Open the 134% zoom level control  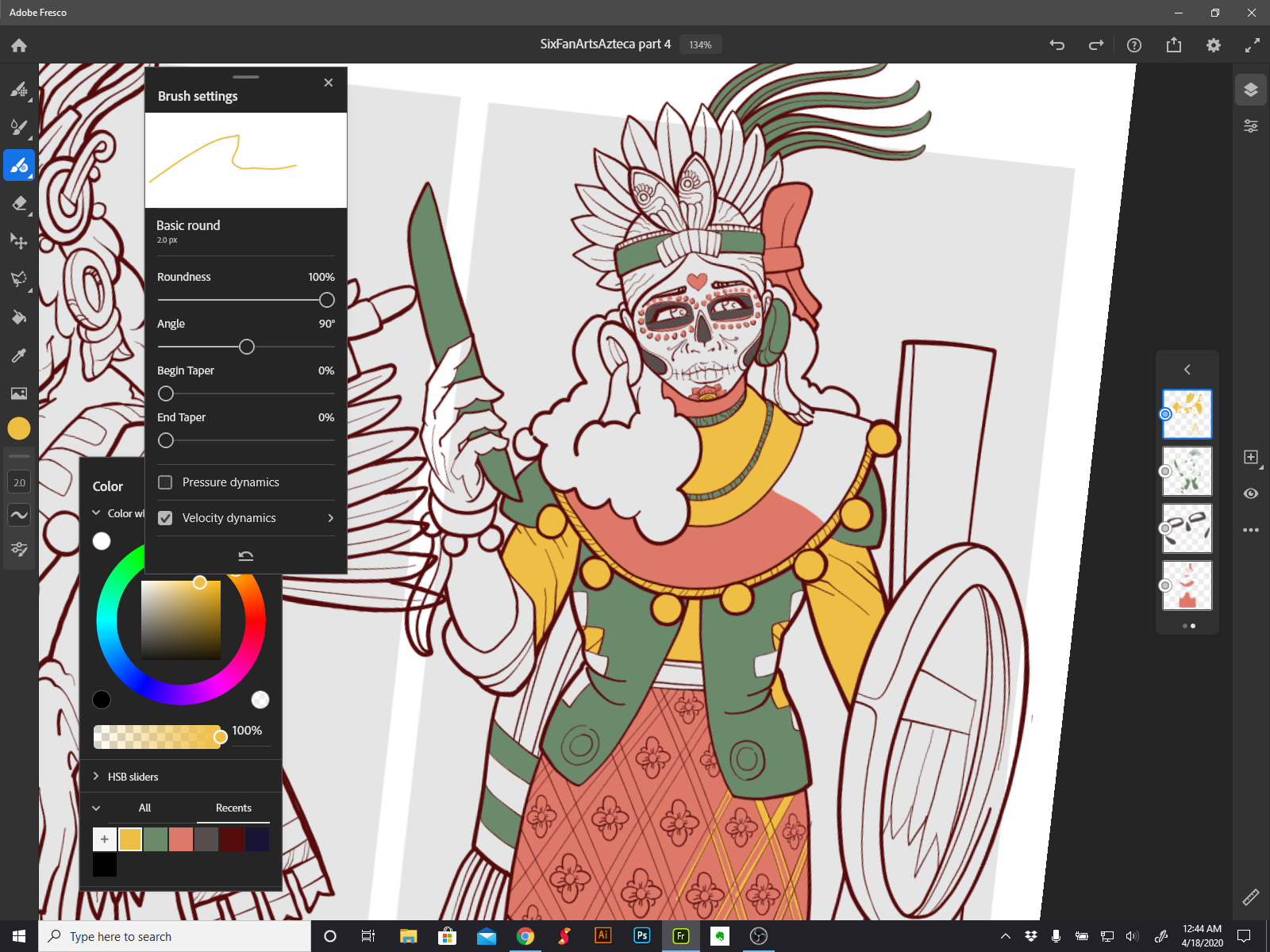(700, 45)
